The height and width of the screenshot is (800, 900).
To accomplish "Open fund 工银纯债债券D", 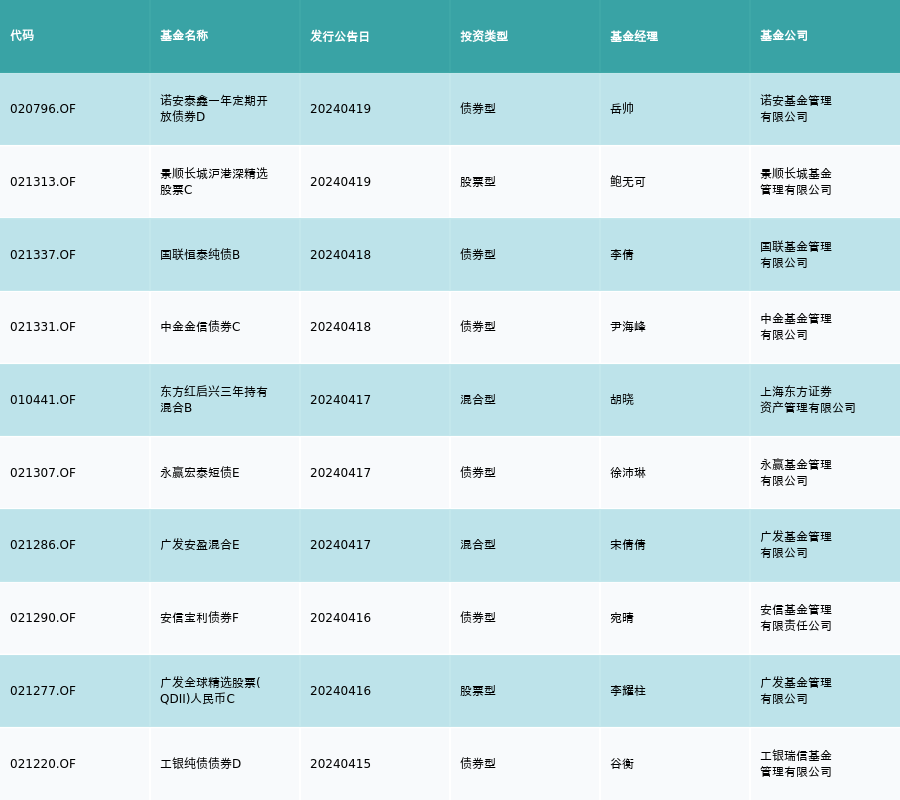I will point(201,764).
